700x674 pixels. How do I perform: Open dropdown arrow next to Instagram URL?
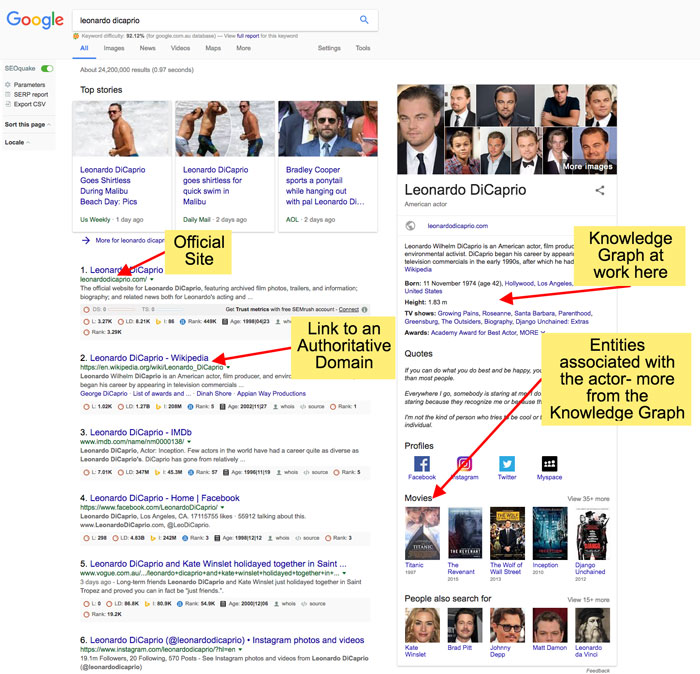pos(240,649)
